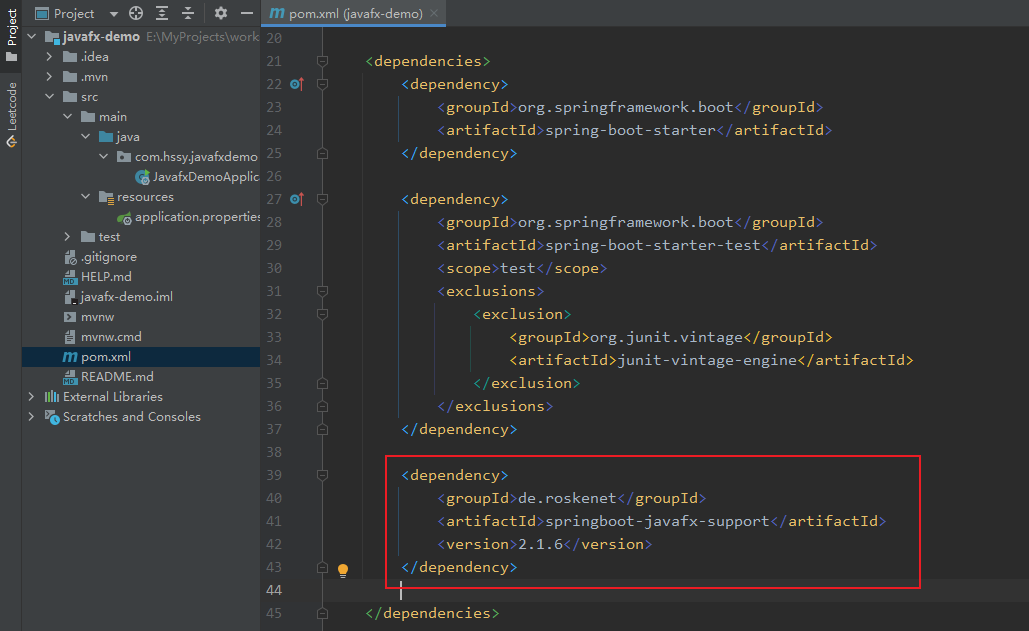Click the gutter override marker on line 27
The width and height of the screenshot is (1029, 631).
(297, 199)
